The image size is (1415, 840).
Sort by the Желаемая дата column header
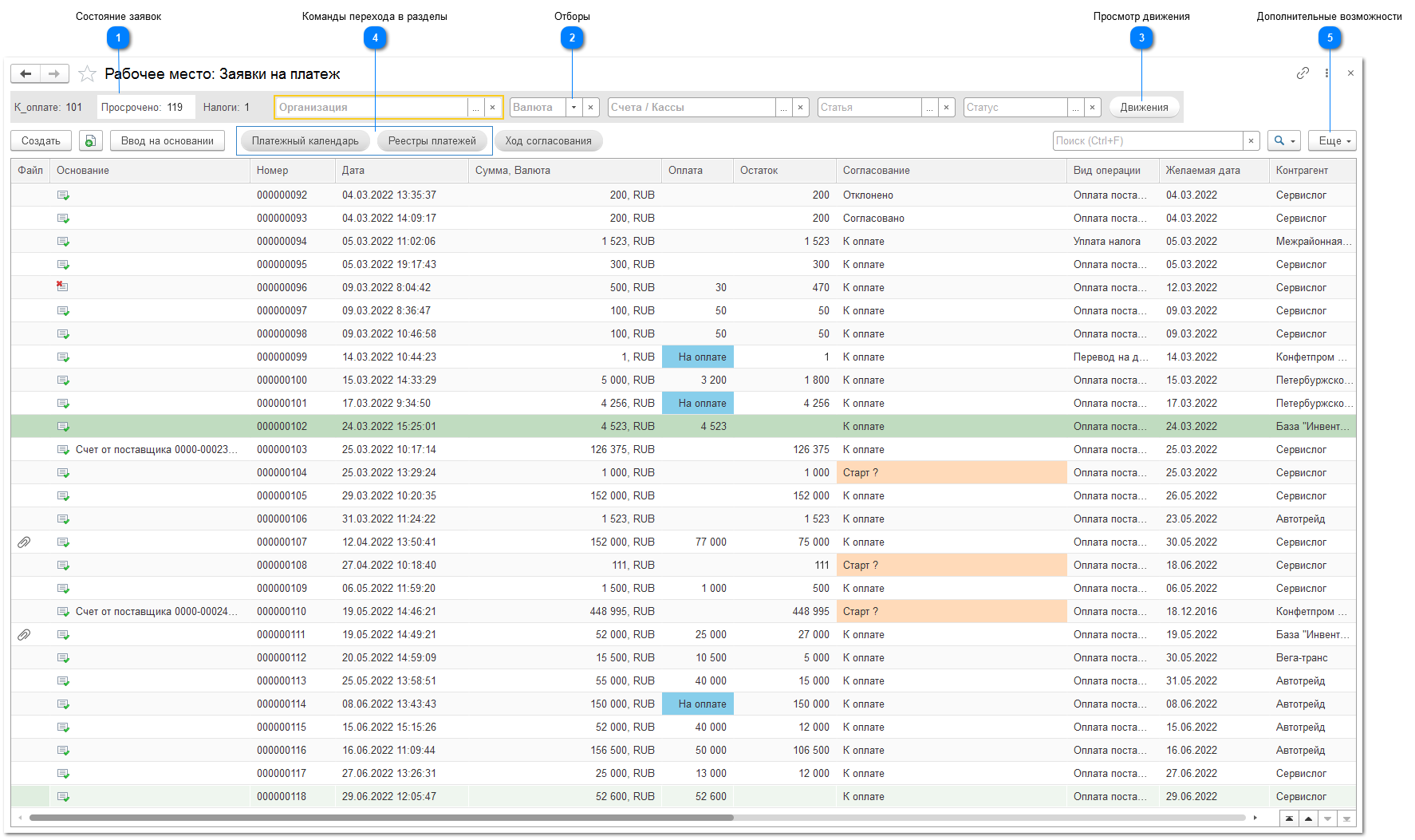pos(1213,171)
